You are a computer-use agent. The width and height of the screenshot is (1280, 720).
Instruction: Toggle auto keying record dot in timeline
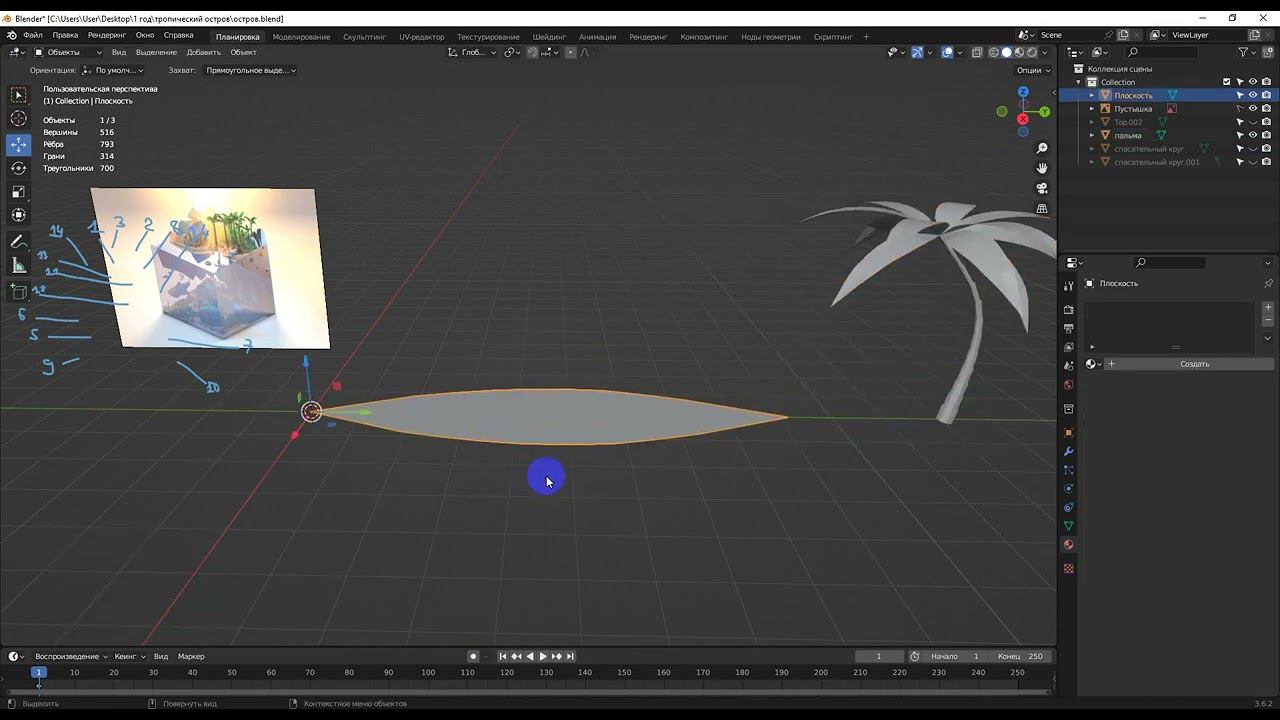(x=473, y=656)
